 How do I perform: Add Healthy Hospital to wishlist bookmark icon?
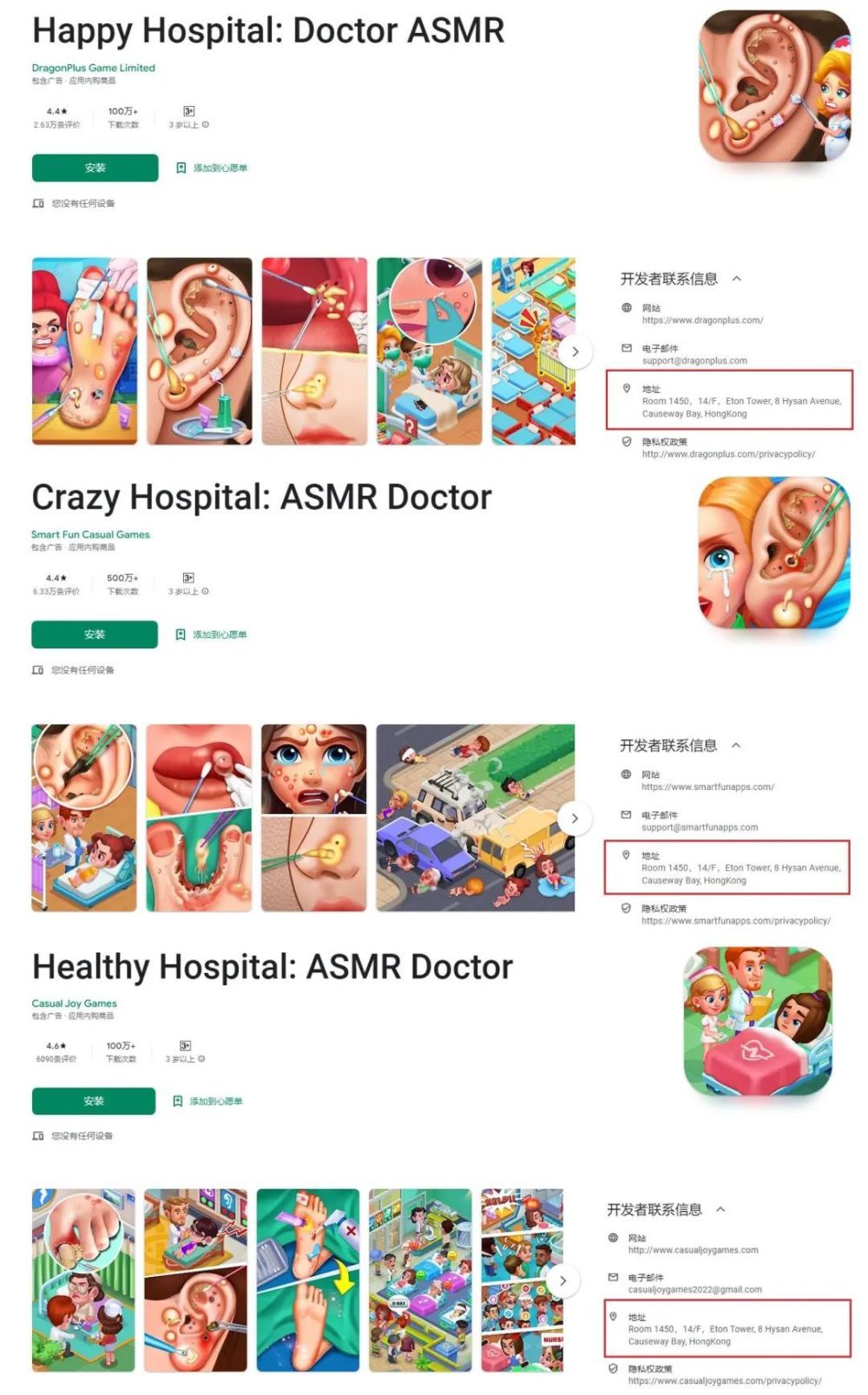tap(178, 1101)
